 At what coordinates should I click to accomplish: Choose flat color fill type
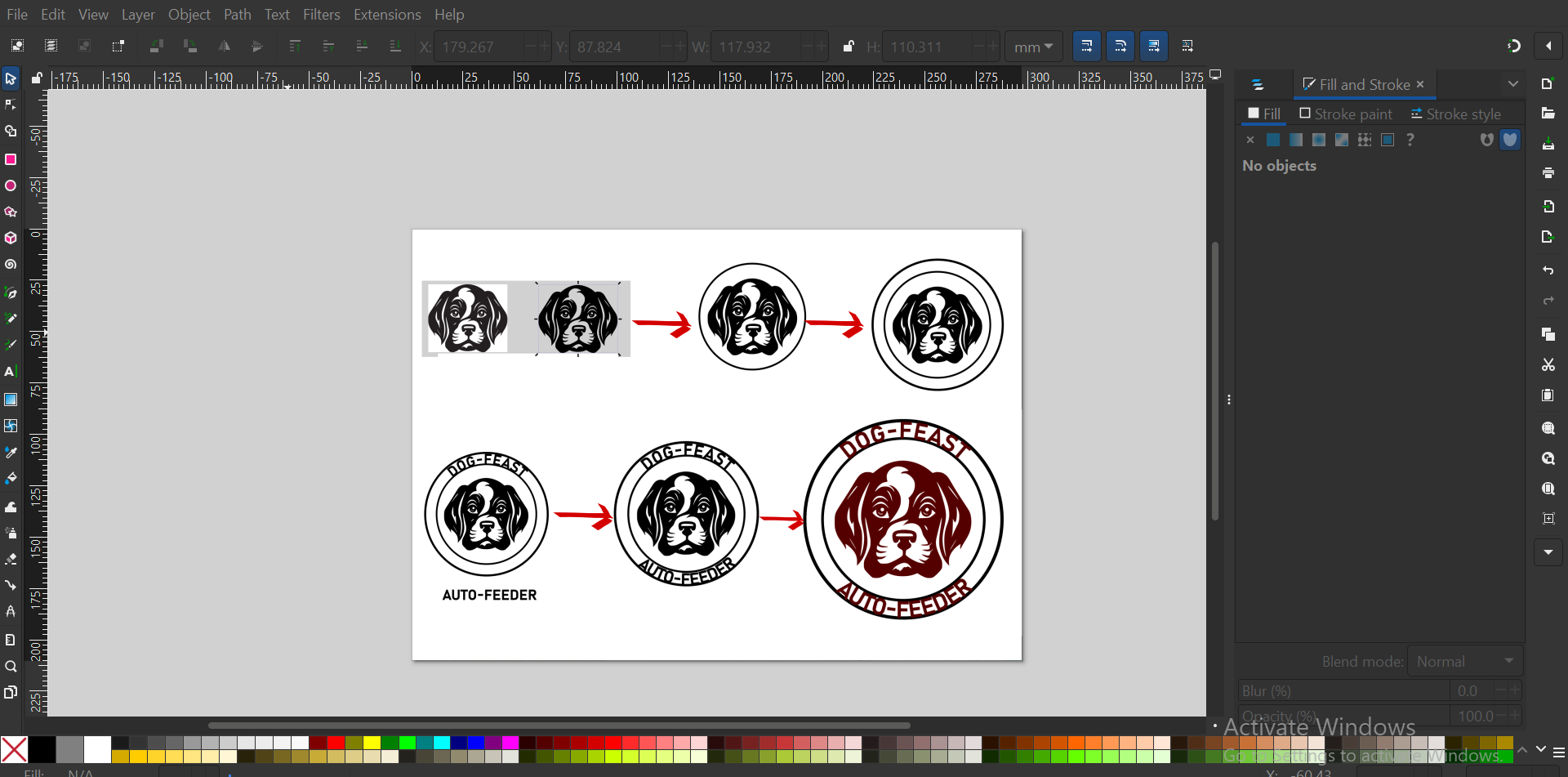(1273, 140)
